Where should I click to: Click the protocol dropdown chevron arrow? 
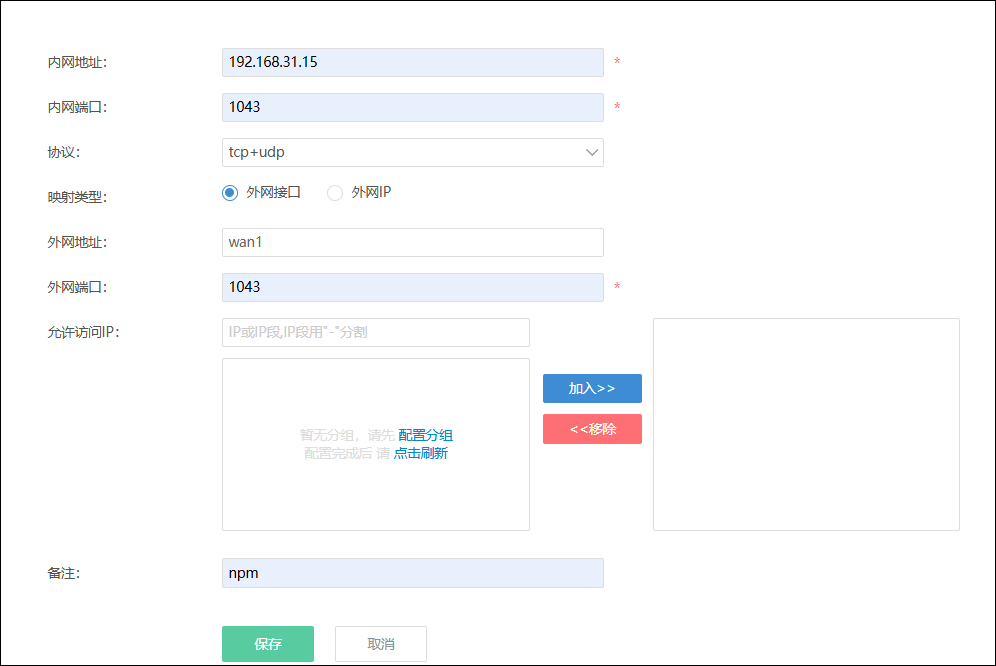pyautogui.click(x=591, y=152)
